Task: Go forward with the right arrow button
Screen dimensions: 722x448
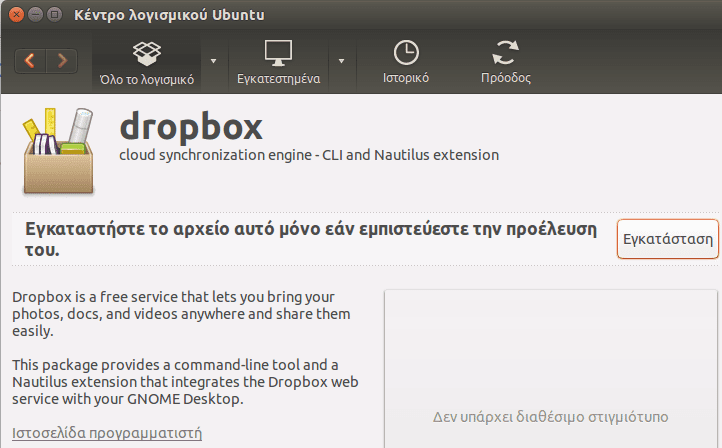Action: [x=62, y=60]
